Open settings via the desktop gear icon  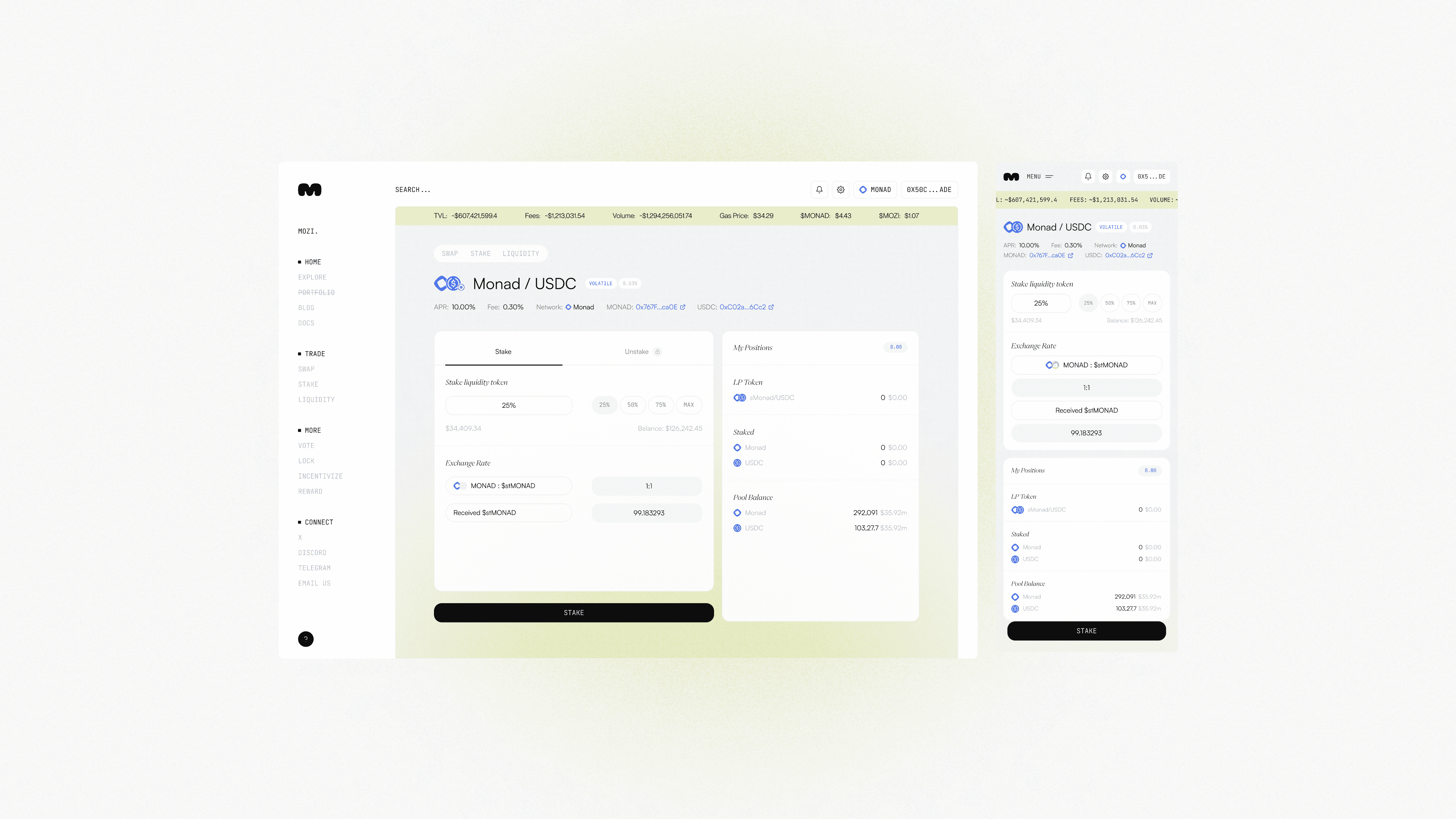841,190
